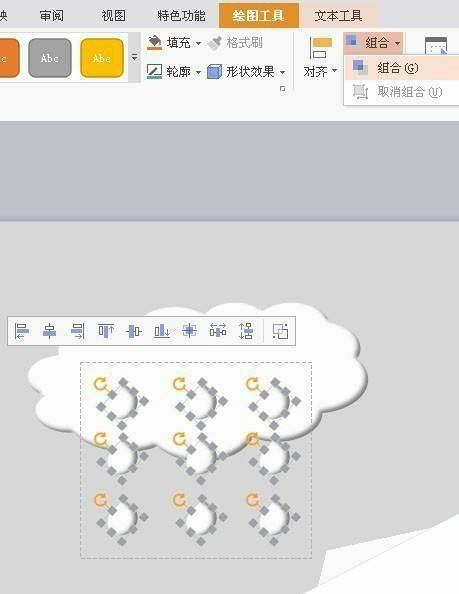Click the 格式刷 format painter button
Viewport: 459px width, 594px height.
[x=236, y=43]
